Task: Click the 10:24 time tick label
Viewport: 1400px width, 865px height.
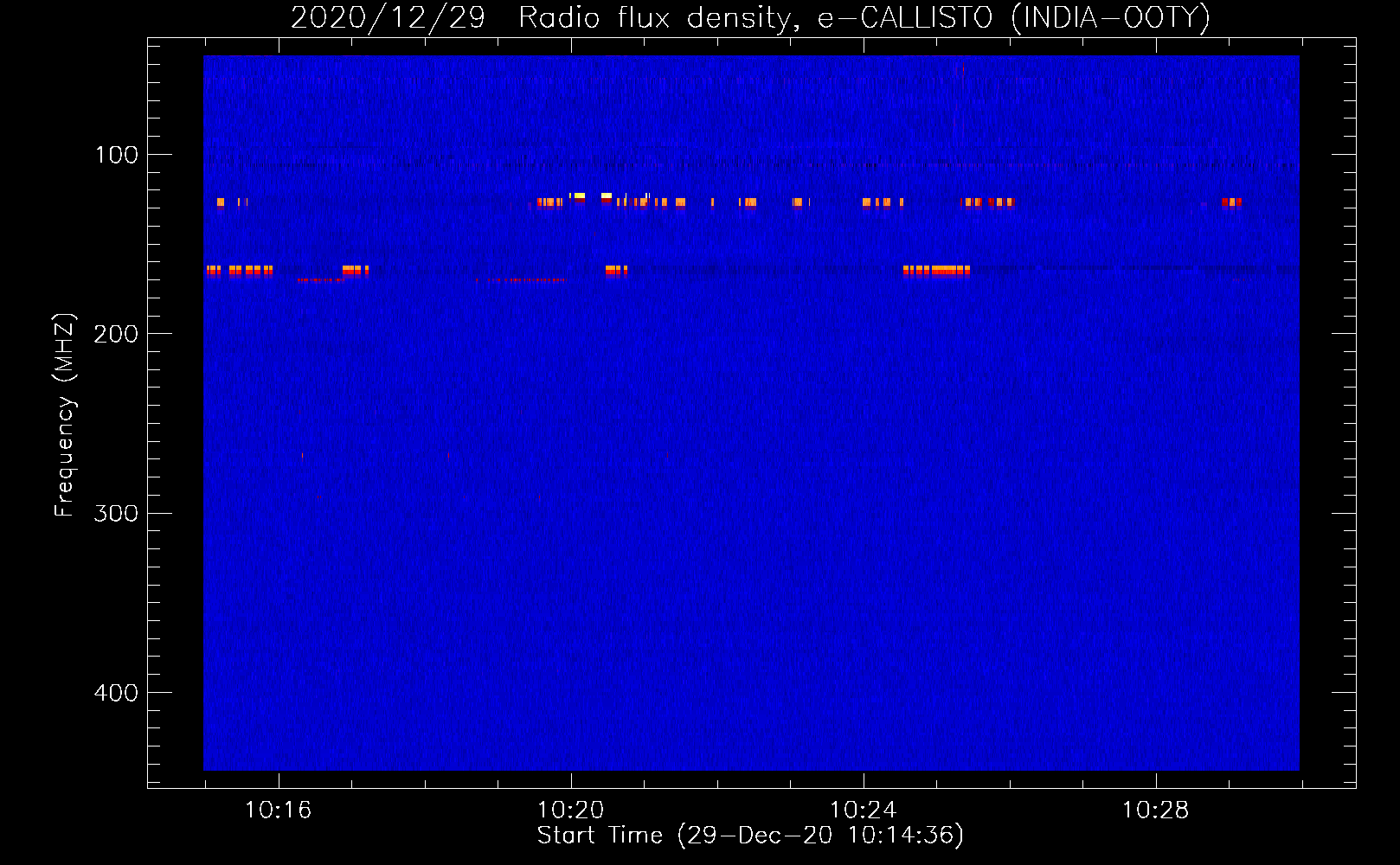Action: click(x=863, y=811)
